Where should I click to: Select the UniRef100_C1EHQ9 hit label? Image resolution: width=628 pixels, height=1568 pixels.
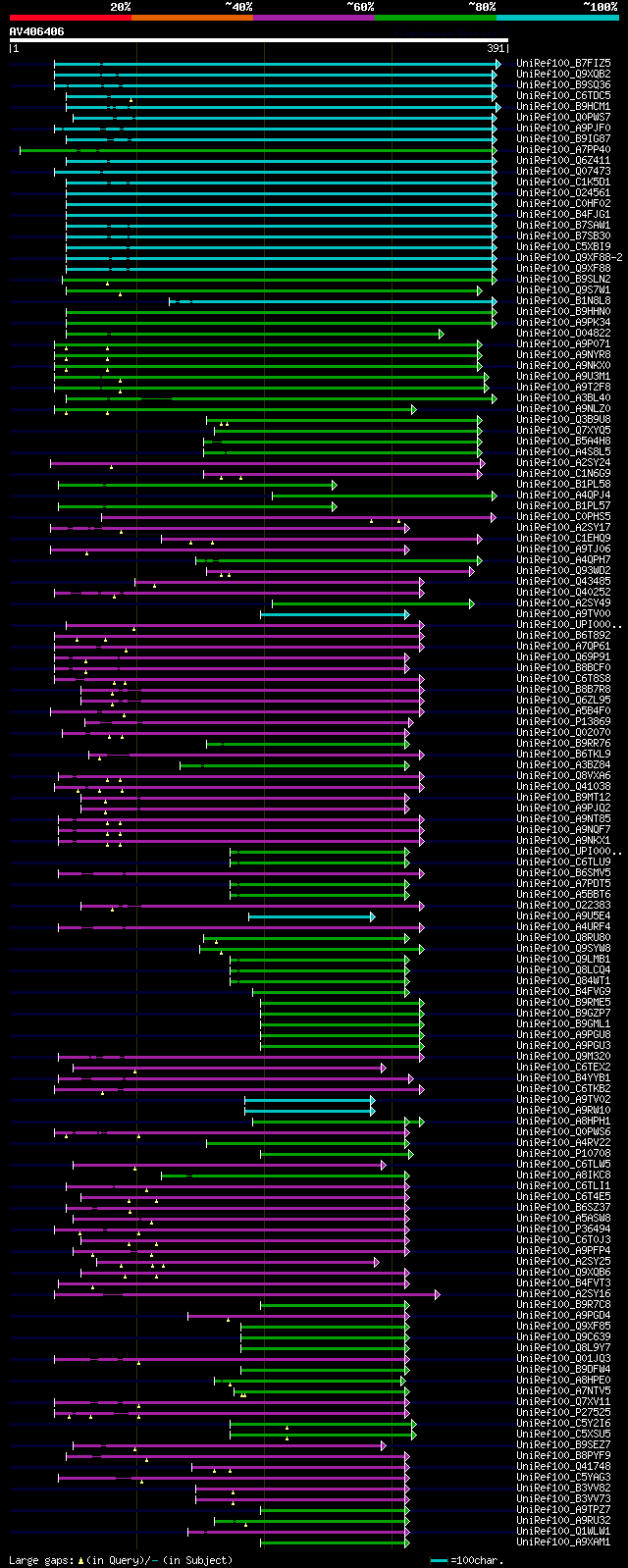563,538
